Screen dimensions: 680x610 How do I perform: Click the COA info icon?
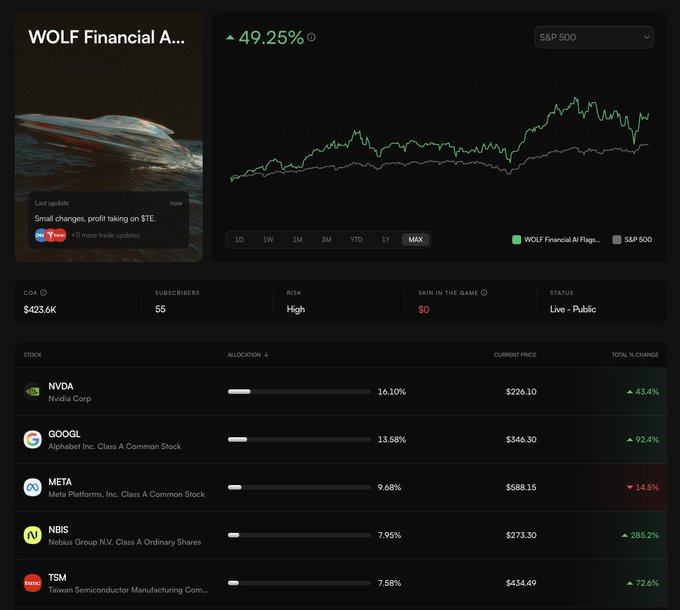43,293
